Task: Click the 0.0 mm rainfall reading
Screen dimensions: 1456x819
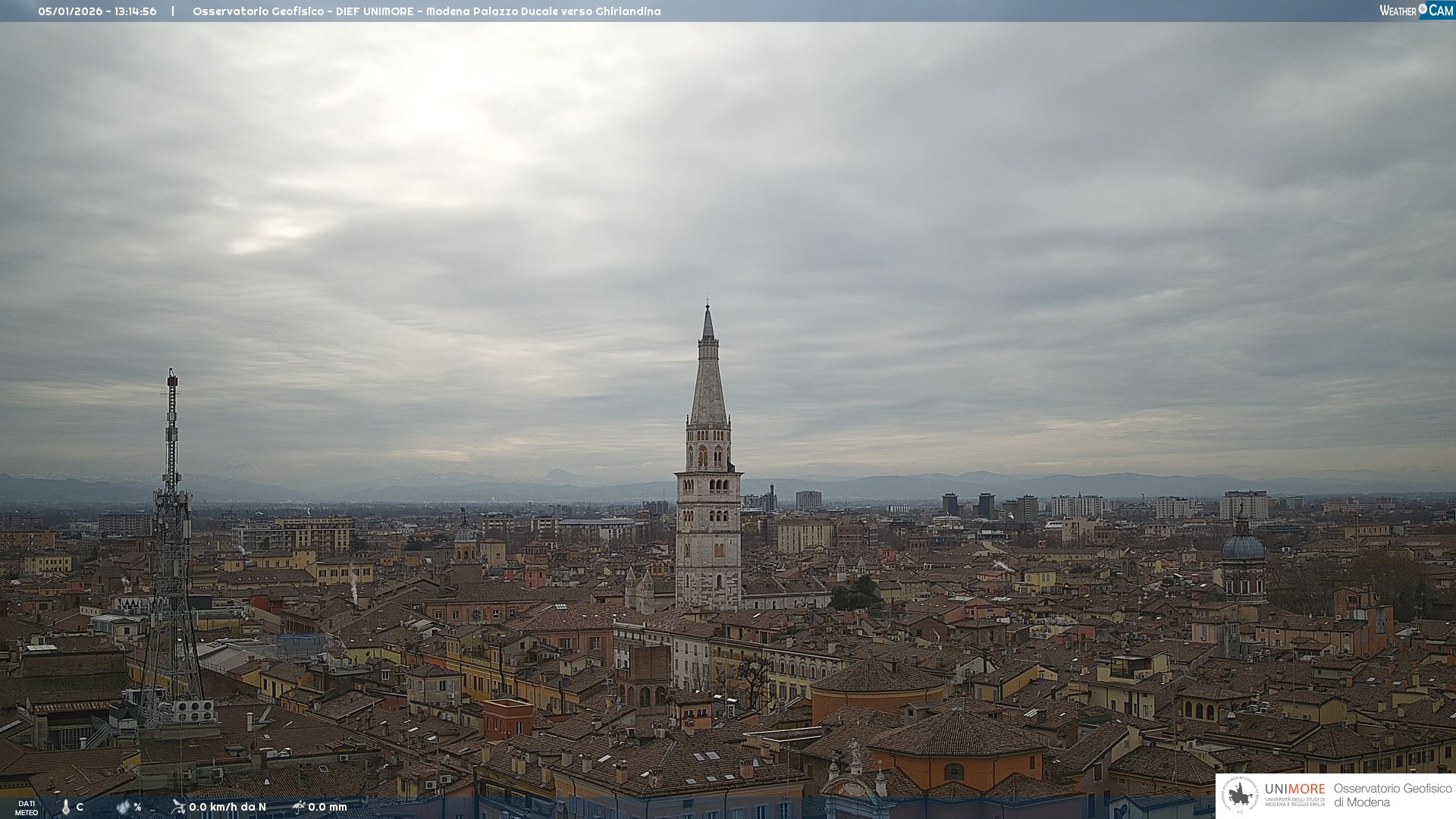Action: click(328, 807)
